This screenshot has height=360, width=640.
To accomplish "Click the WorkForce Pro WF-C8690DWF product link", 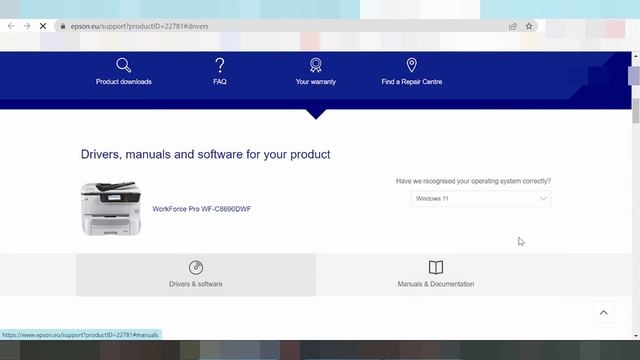I will (202, 209).
